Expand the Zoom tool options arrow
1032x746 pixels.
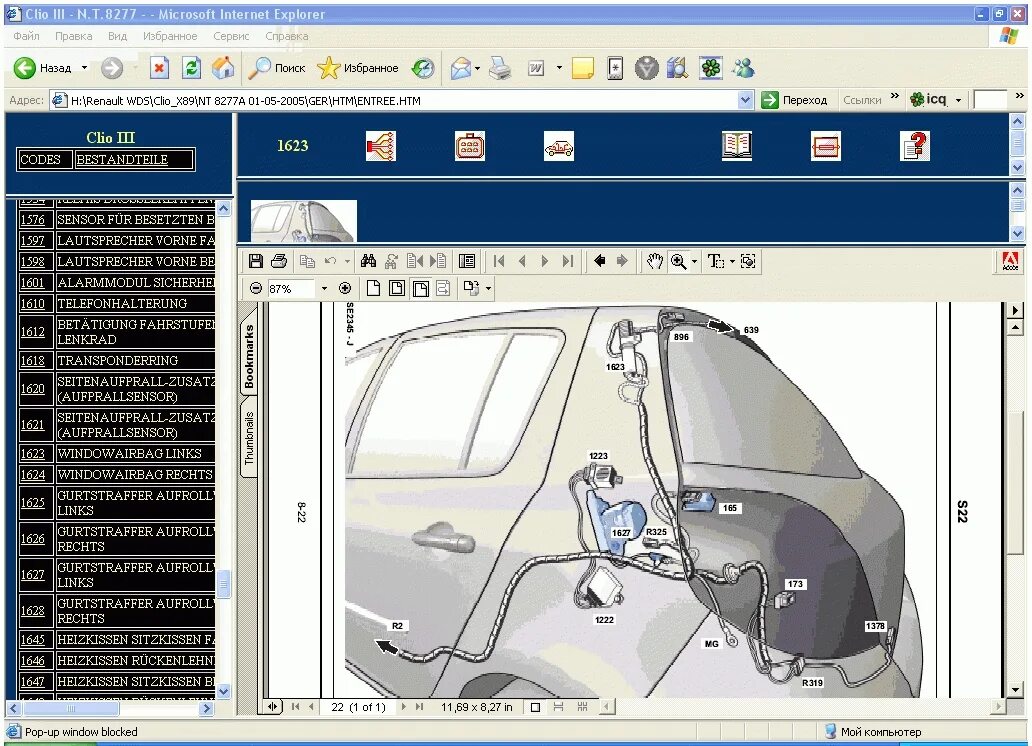click(x=694, y=261)
